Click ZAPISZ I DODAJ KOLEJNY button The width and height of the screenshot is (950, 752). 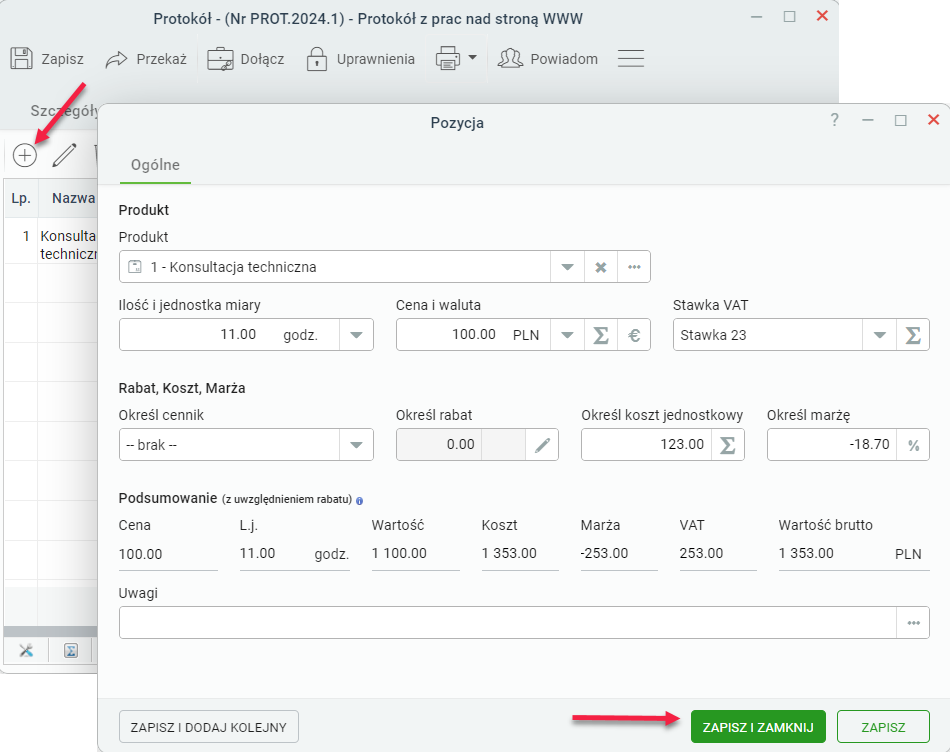click(209, 727)
